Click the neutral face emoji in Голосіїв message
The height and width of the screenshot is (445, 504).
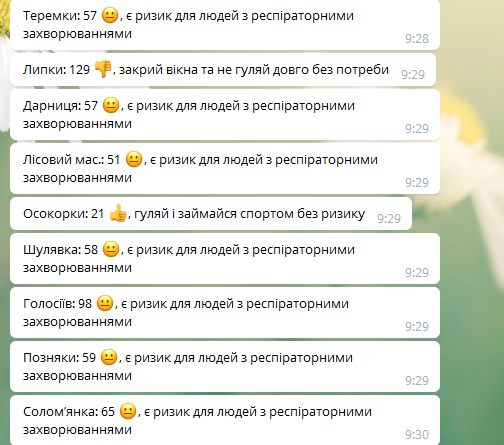click(105, 303)
